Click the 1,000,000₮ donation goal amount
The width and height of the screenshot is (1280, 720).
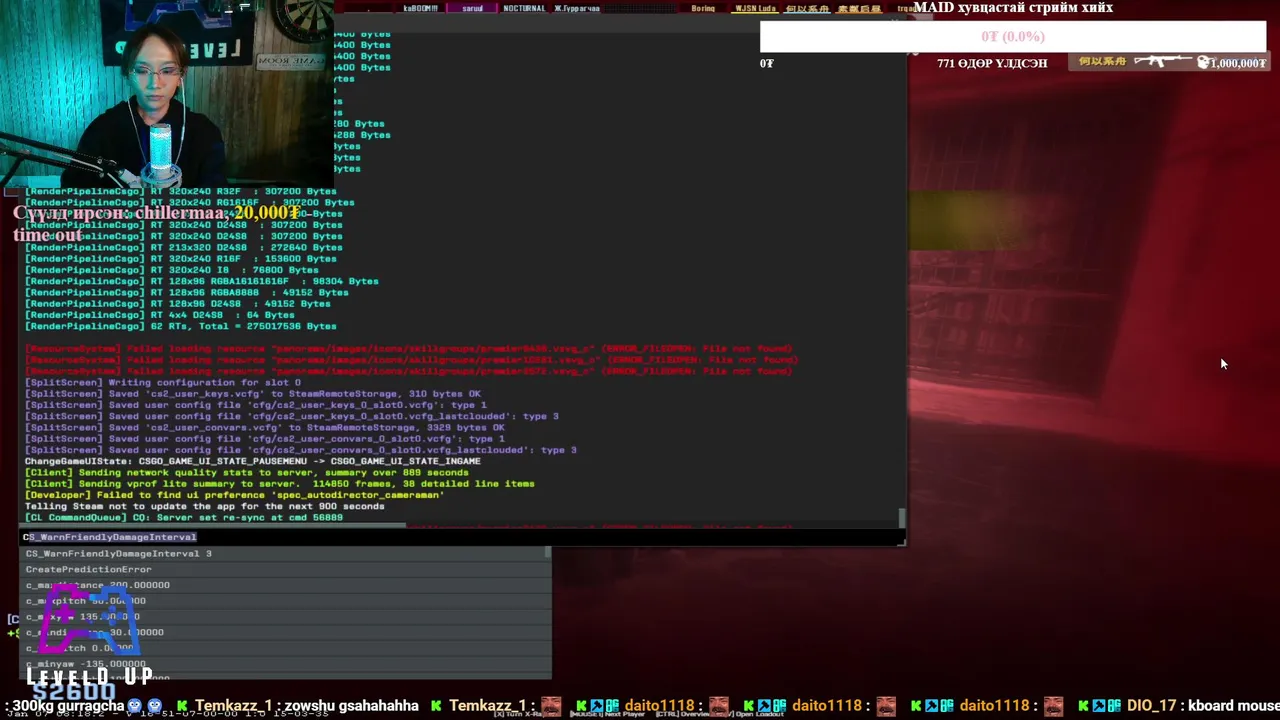[1237, 63]
